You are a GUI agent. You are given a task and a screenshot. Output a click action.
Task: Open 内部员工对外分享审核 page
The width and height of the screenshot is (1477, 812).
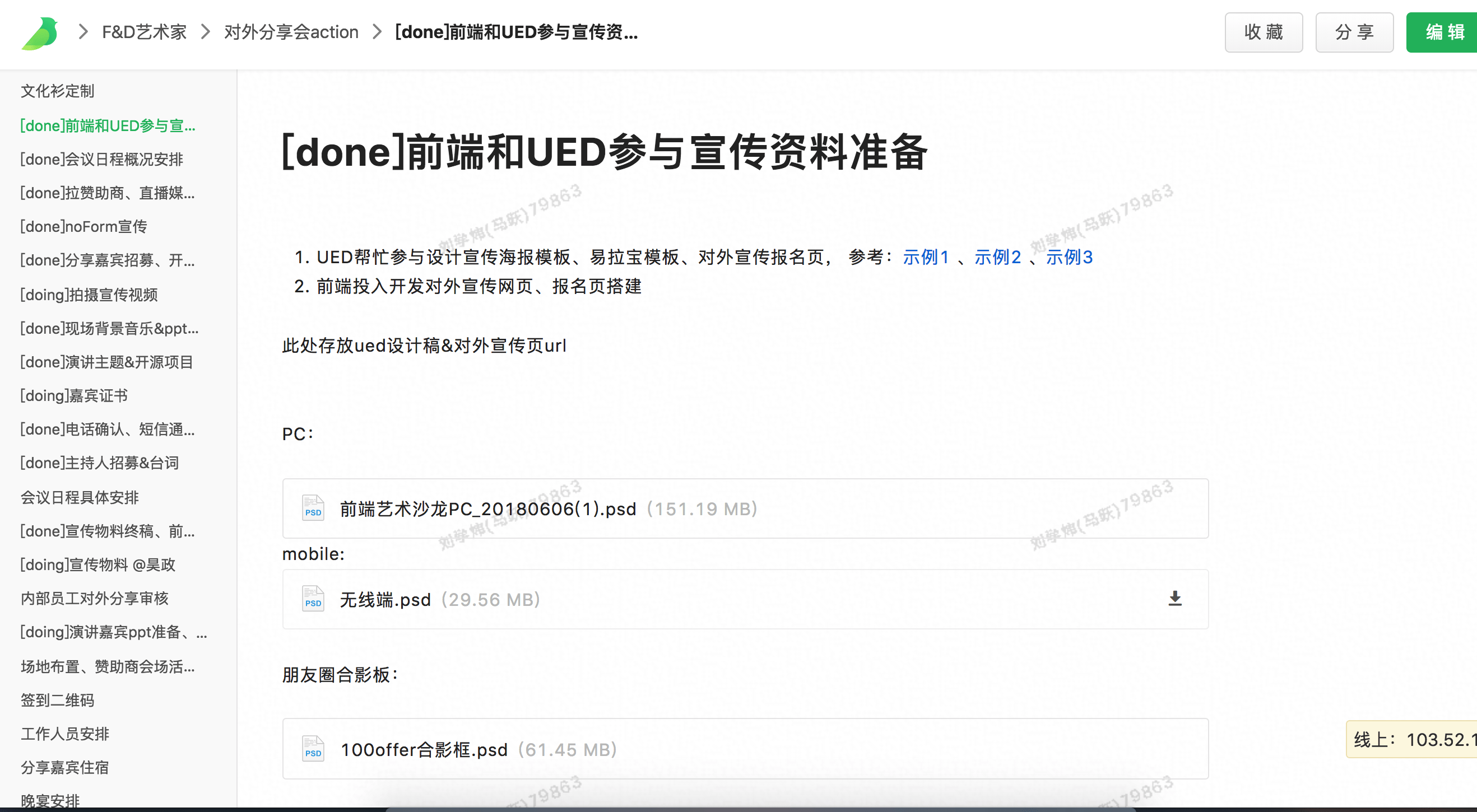click(95, 598)
